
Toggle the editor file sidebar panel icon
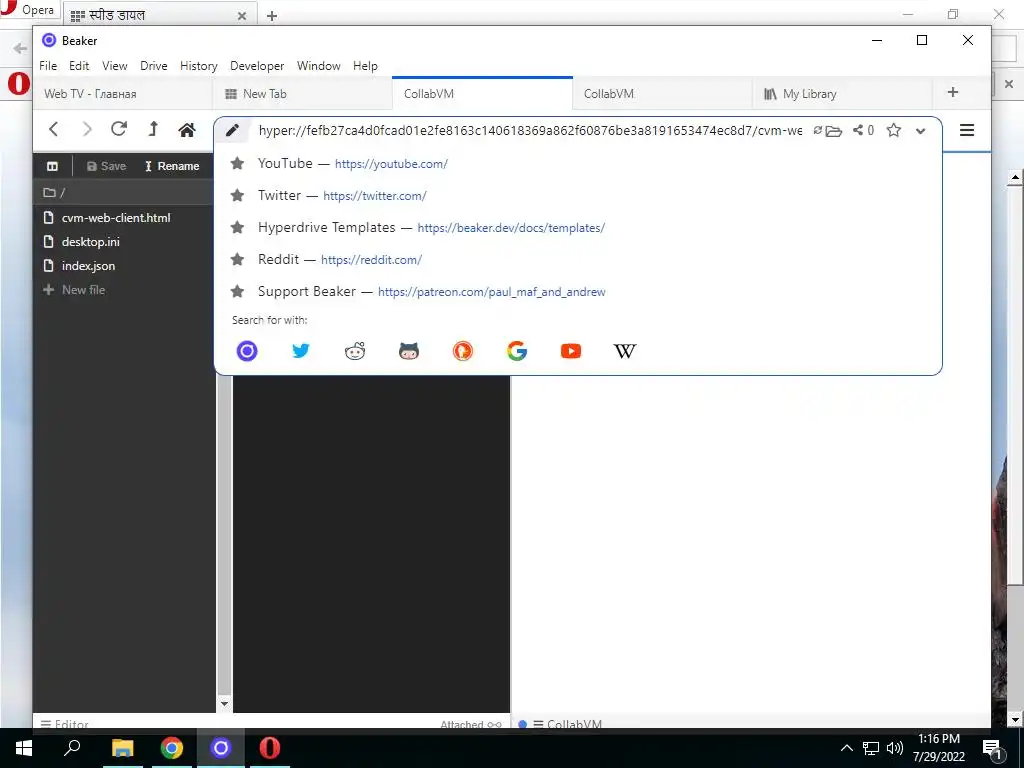pyautogui.click(x=52, y=167)
